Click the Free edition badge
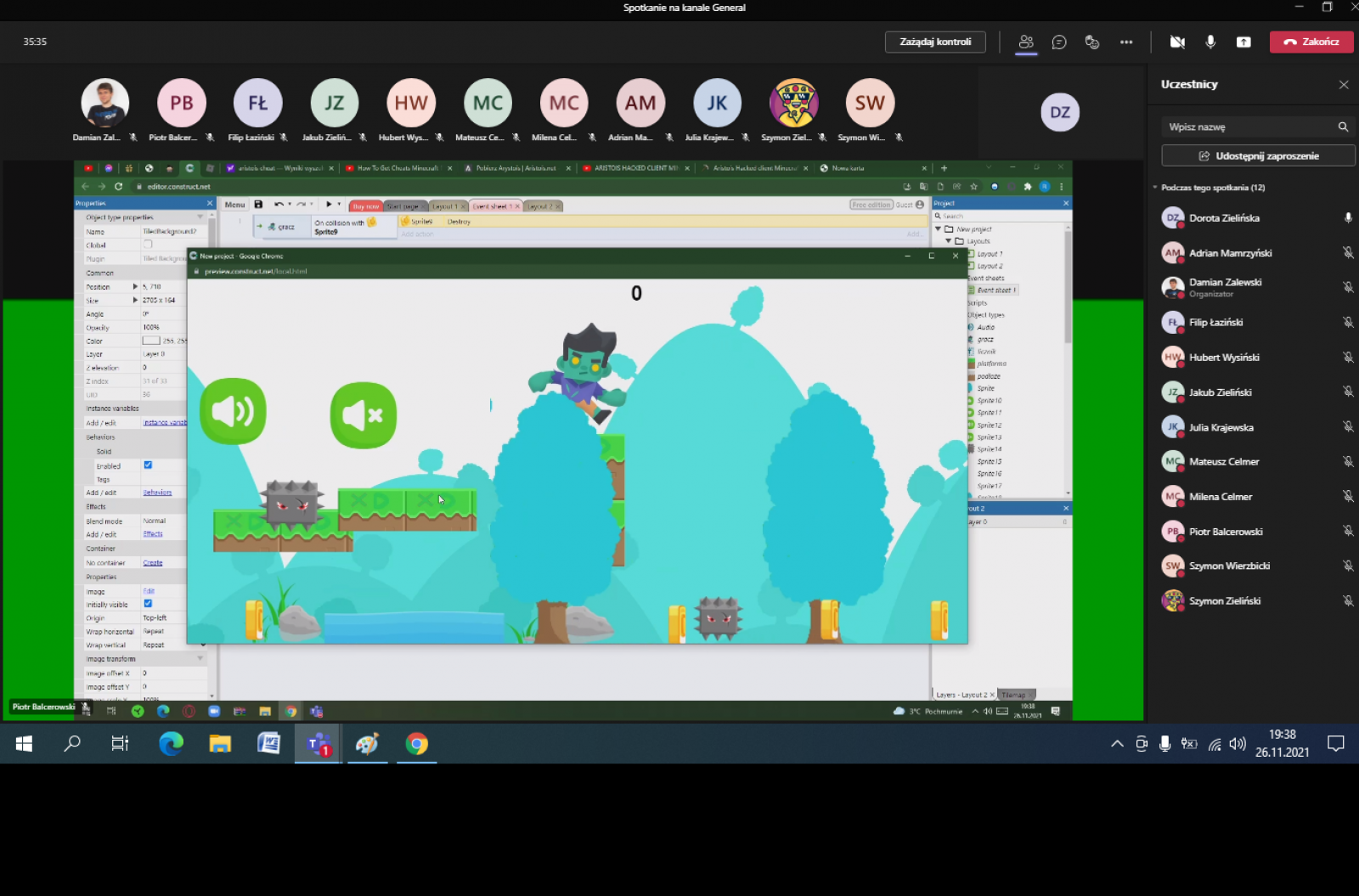The image size is (1359, 896). pos(871,205)
